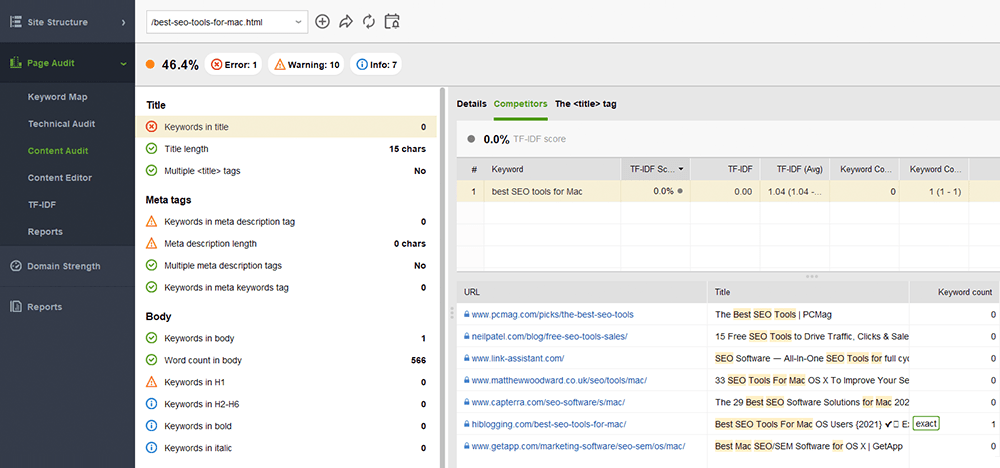Open getapp.com seo-sem os mac link
Image resolution: width=1000 pixels, height=468 pixels.
pos(578,446)
